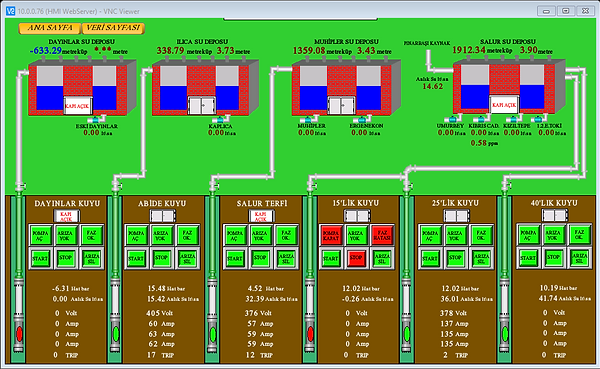Stop the 40'LİK KUYU pump
Image resolution: width=600 pixels, height=369 pixels.
click(x=553, y=258)
